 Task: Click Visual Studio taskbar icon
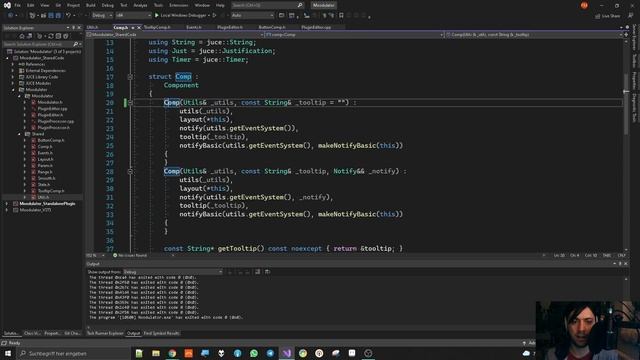point(287,353)
